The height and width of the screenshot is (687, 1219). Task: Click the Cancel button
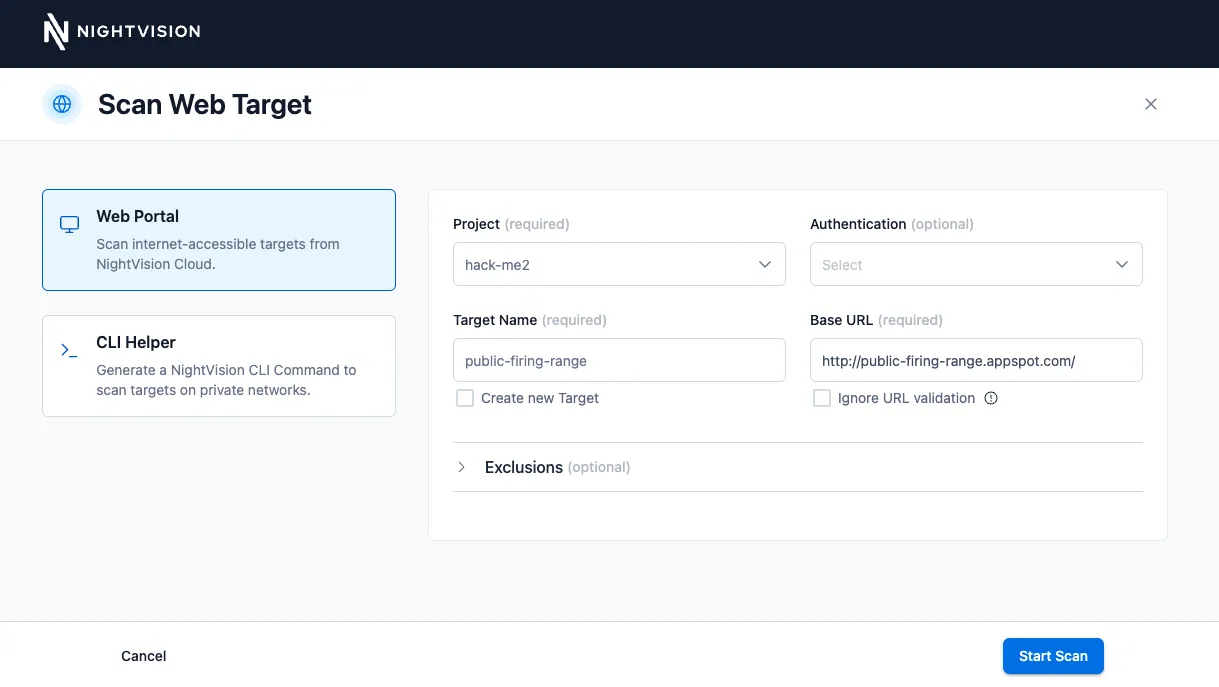tap(144, 656)
